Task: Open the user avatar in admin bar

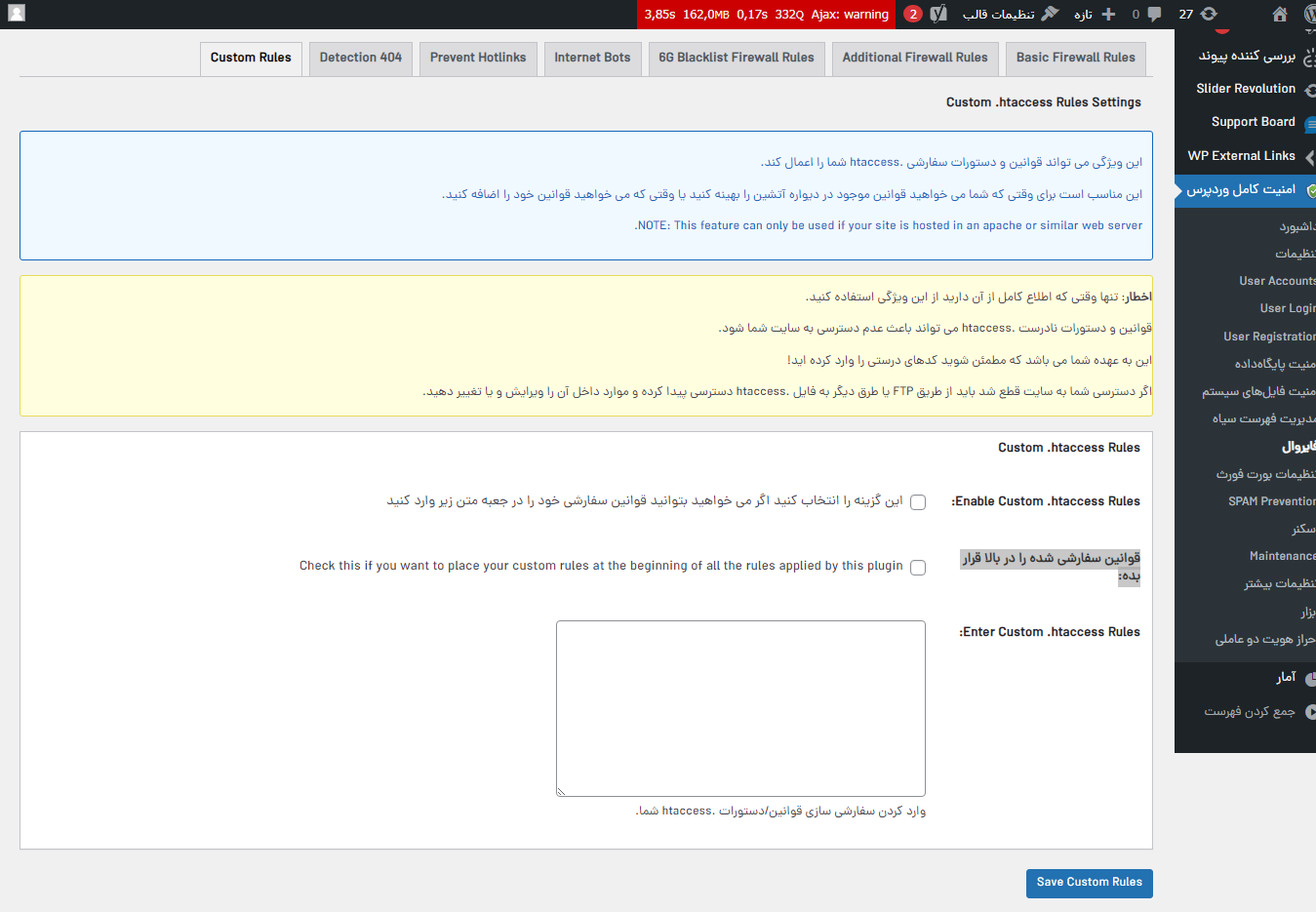Action: tap(17, 14)
